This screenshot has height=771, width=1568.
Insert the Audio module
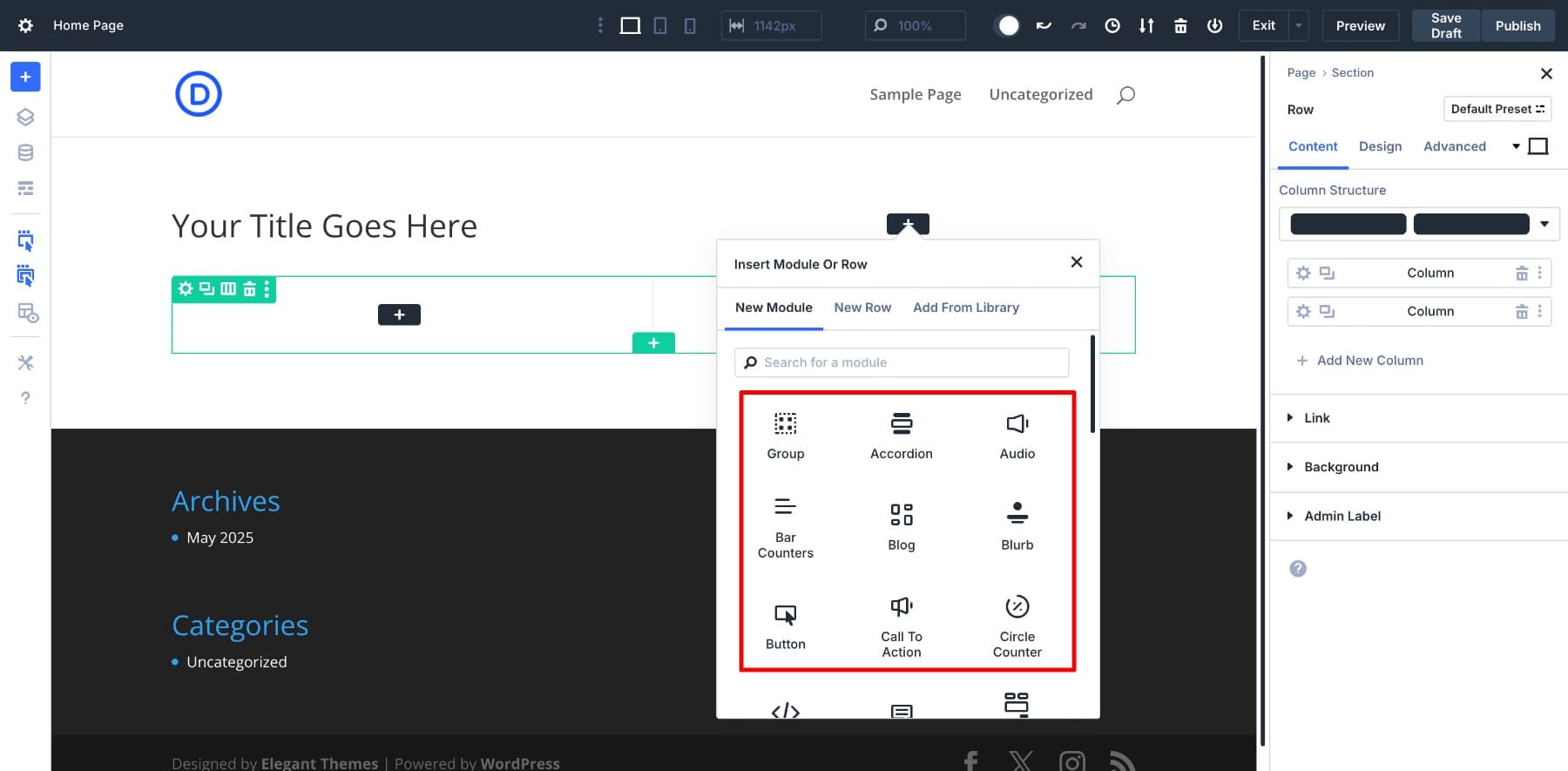(x=1017, y=436)
